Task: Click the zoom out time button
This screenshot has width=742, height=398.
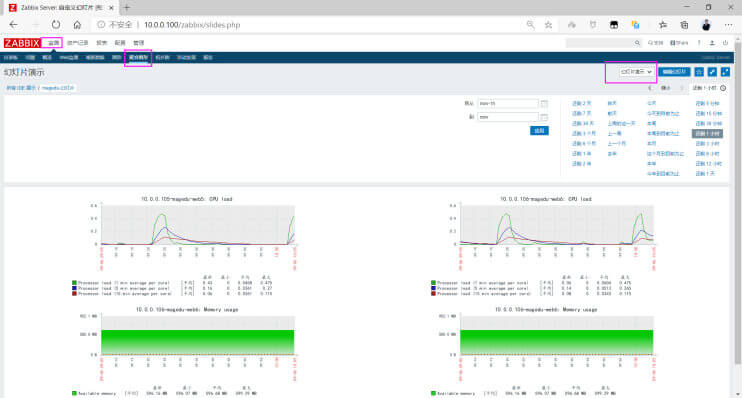Action: tap(666, 88)
